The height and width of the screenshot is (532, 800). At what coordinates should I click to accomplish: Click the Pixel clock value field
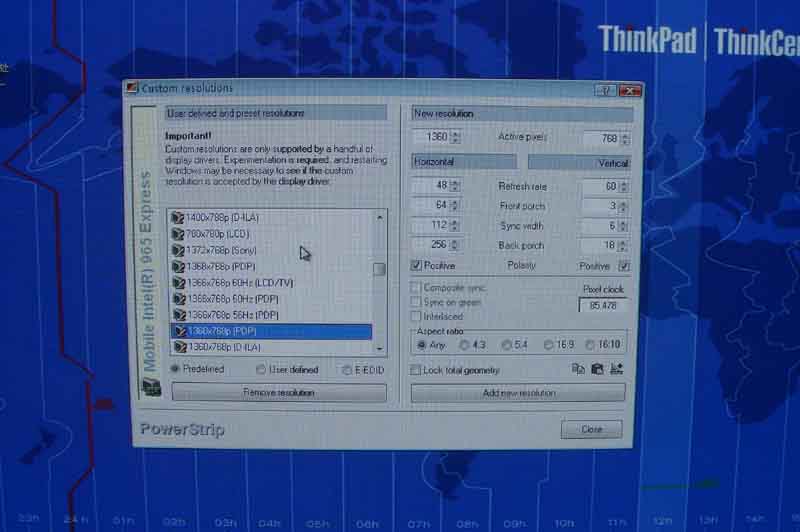tap(603, 305)
